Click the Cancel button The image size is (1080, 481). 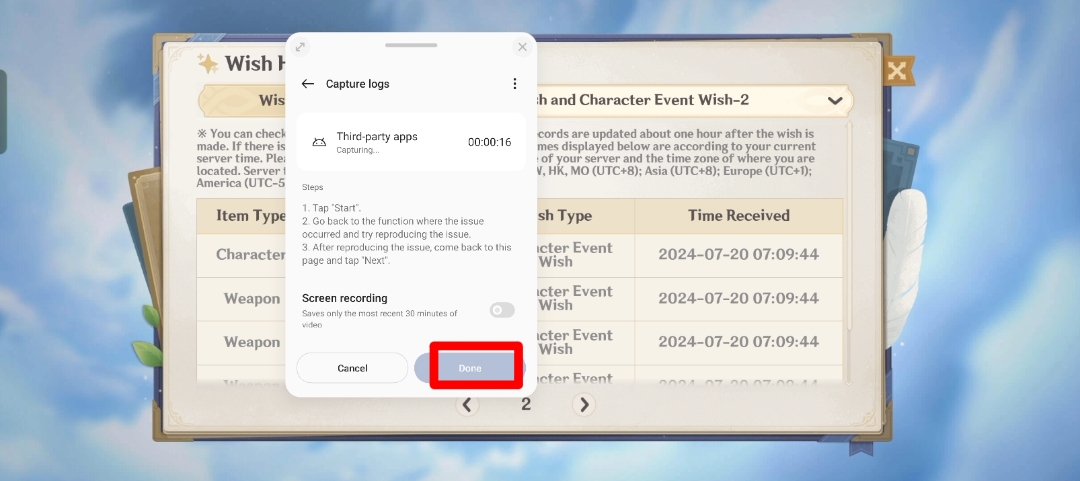(352, 368)
